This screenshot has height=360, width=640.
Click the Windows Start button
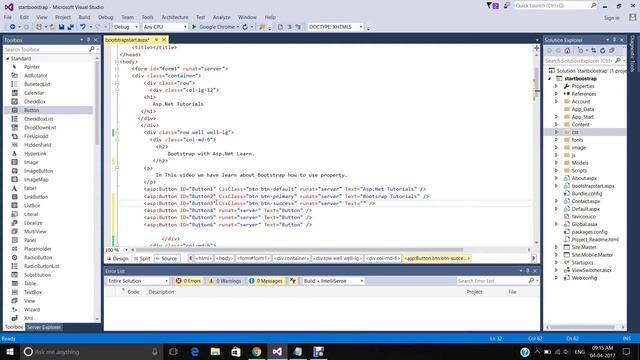(10, 352)
